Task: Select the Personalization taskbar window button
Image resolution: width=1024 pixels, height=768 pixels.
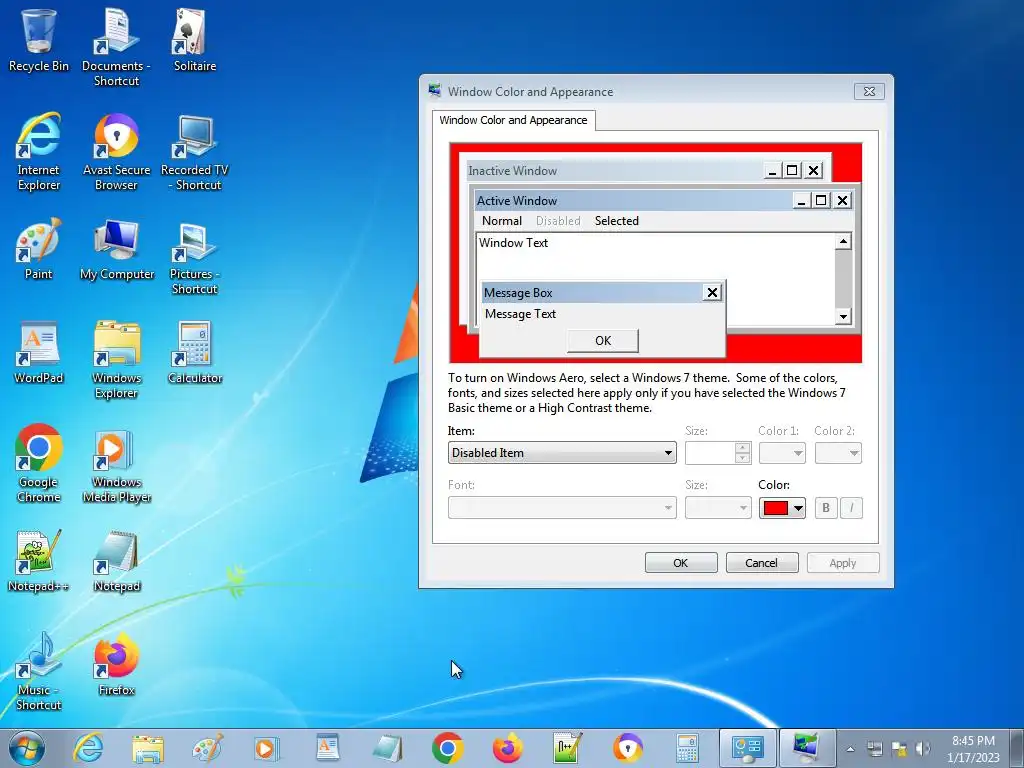Action: (x=807, y=748)
